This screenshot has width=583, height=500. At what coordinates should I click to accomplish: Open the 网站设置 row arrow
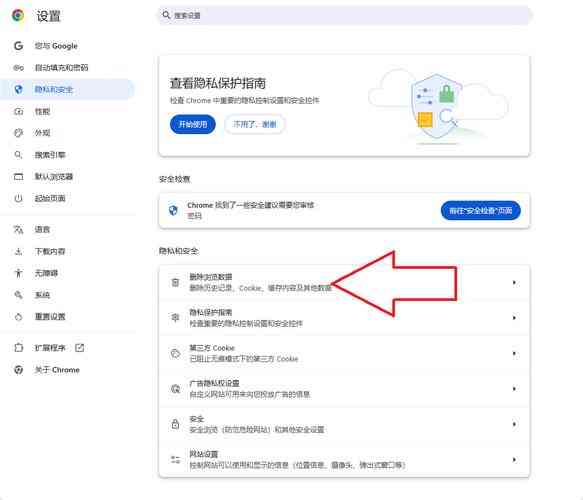click(x=514, y=460)
